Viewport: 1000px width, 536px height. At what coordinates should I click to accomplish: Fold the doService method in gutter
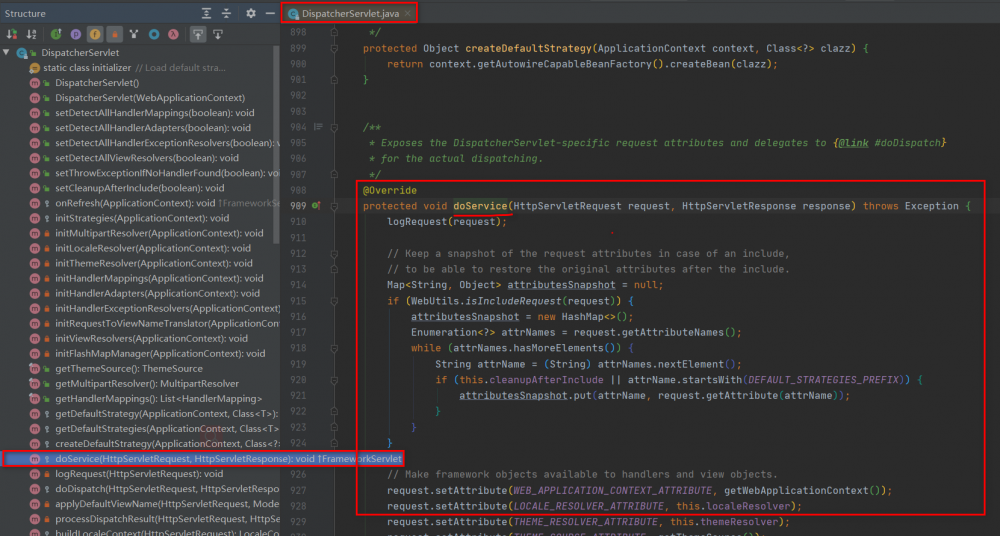(333, 206)
